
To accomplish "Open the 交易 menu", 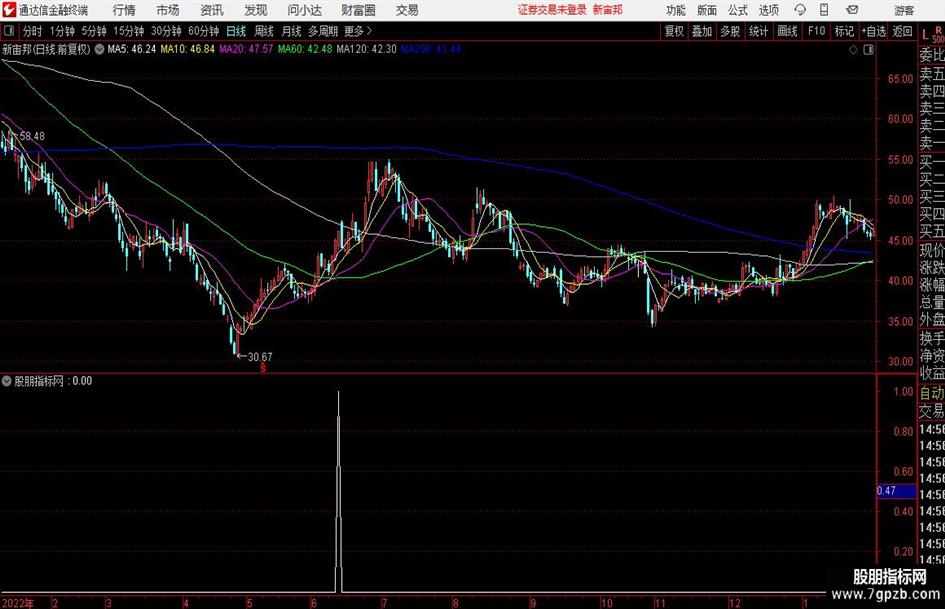I will tap(407, 10).
